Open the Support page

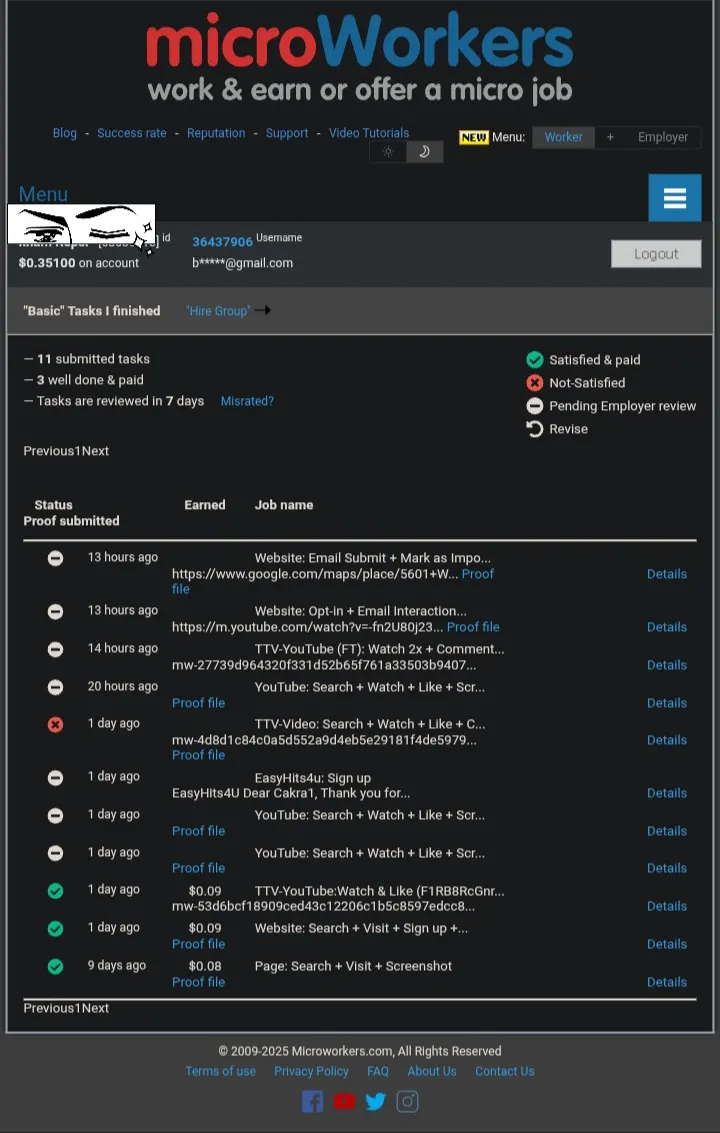pos(287,133)
